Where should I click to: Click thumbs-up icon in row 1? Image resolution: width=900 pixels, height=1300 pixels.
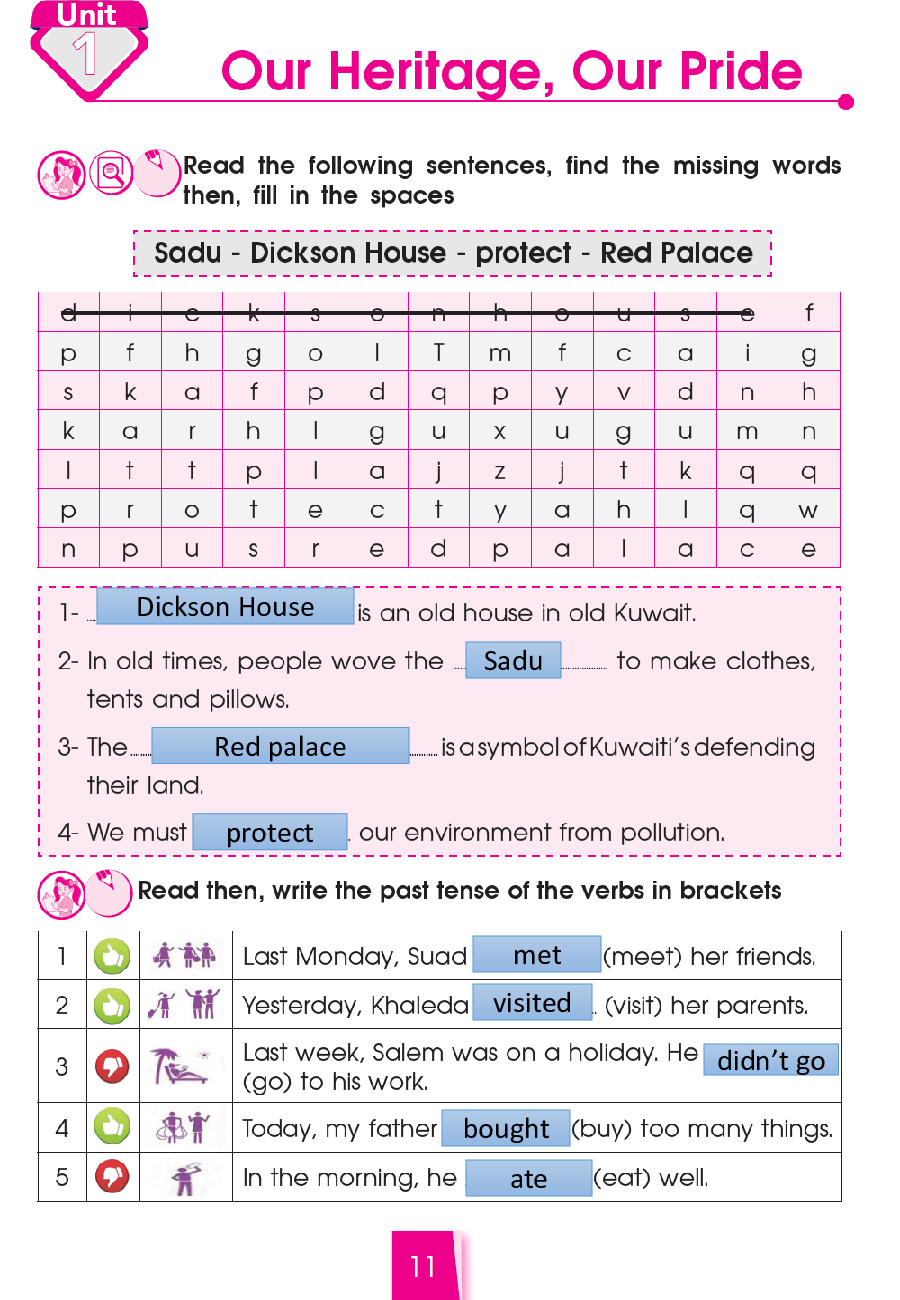[x=110, y=956]
